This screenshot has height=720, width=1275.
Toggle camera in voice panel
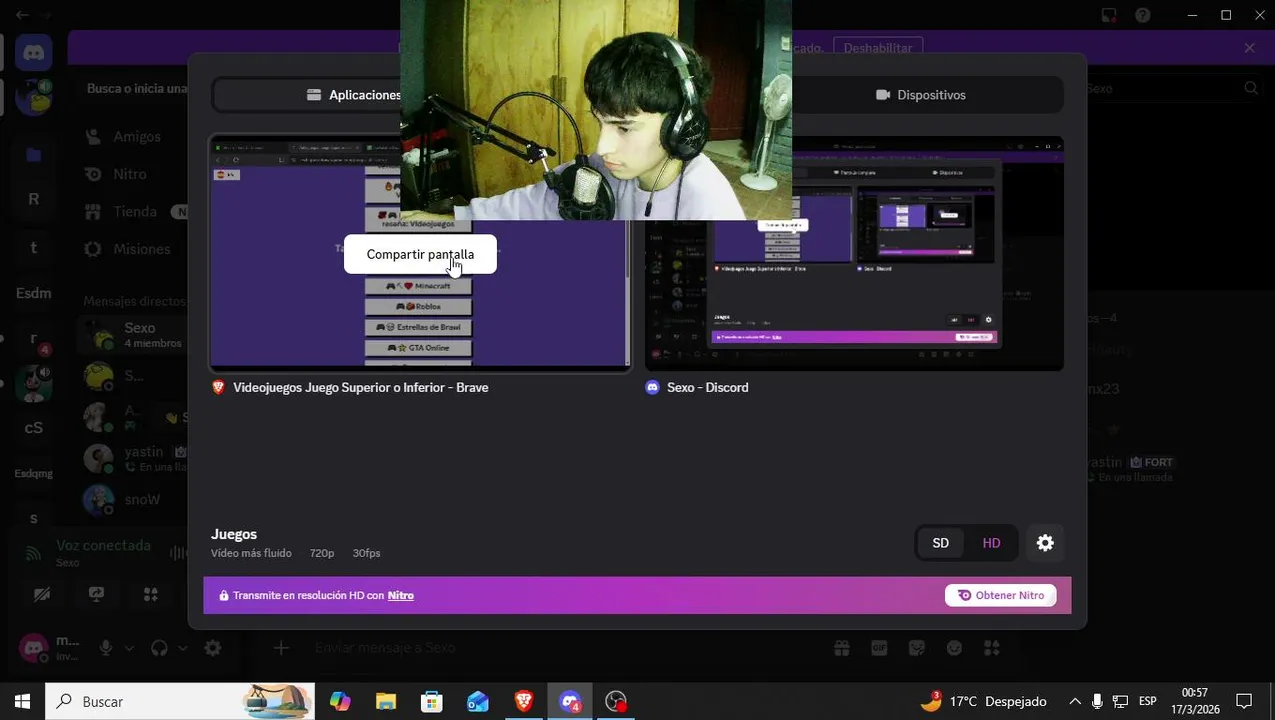pyautogui.click(x=42, y=594)
